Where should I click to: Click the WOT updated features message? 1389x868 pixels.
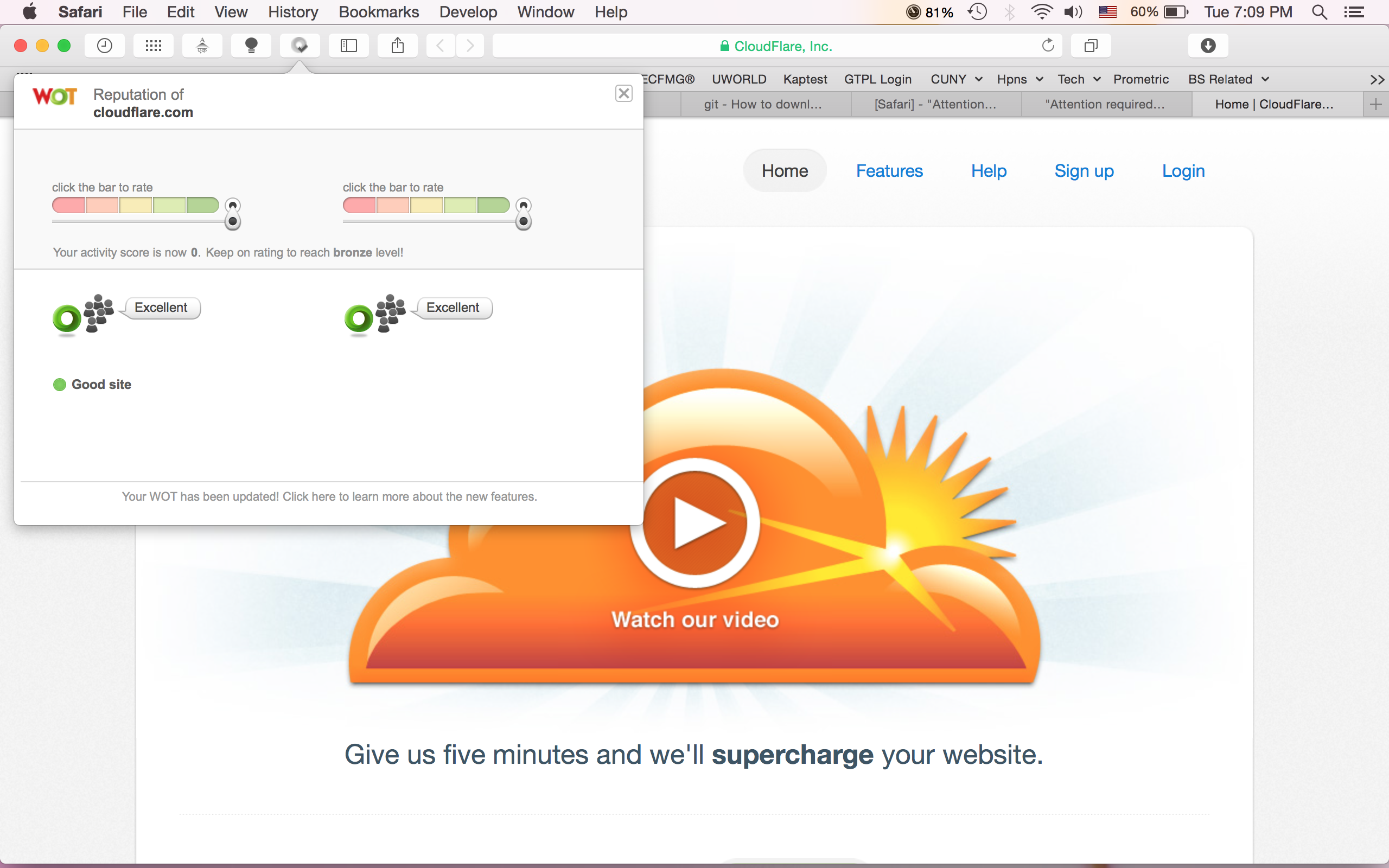point(329,496)
